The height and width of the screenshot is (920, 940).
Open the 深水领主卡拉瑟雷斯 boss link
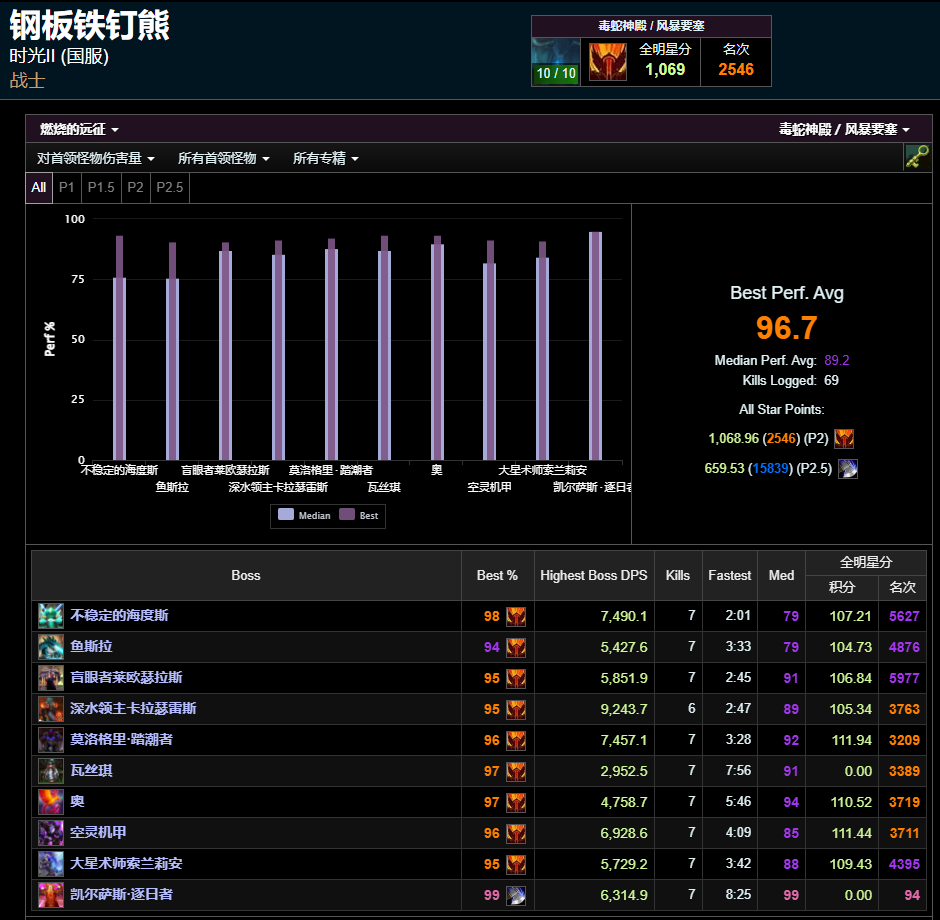[133, 709]
